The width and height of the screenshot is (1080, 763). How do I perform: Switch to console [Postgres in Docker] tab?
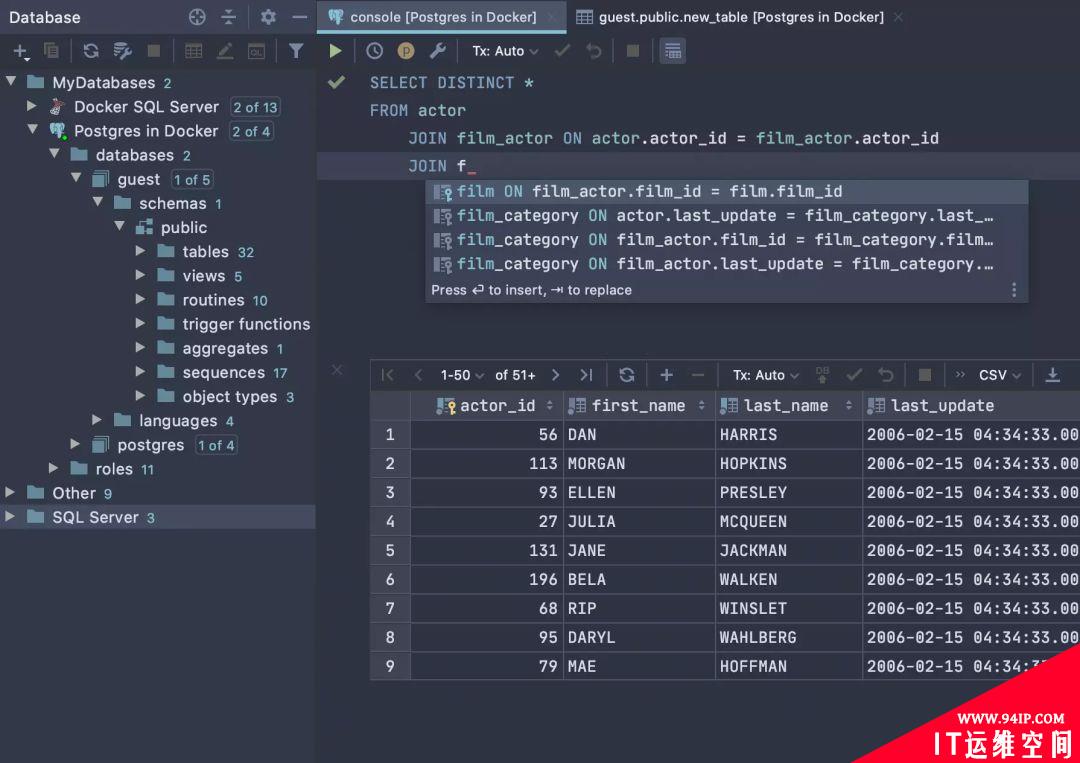443,17
